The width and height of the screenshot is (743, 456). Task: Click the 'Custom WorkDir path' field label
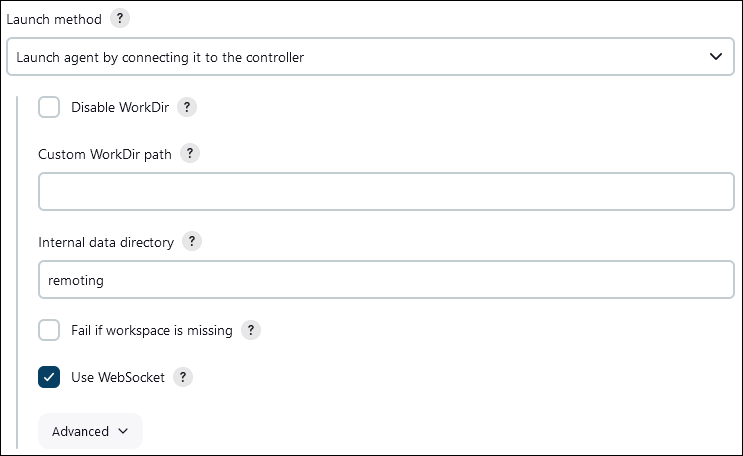coord(105,155)
